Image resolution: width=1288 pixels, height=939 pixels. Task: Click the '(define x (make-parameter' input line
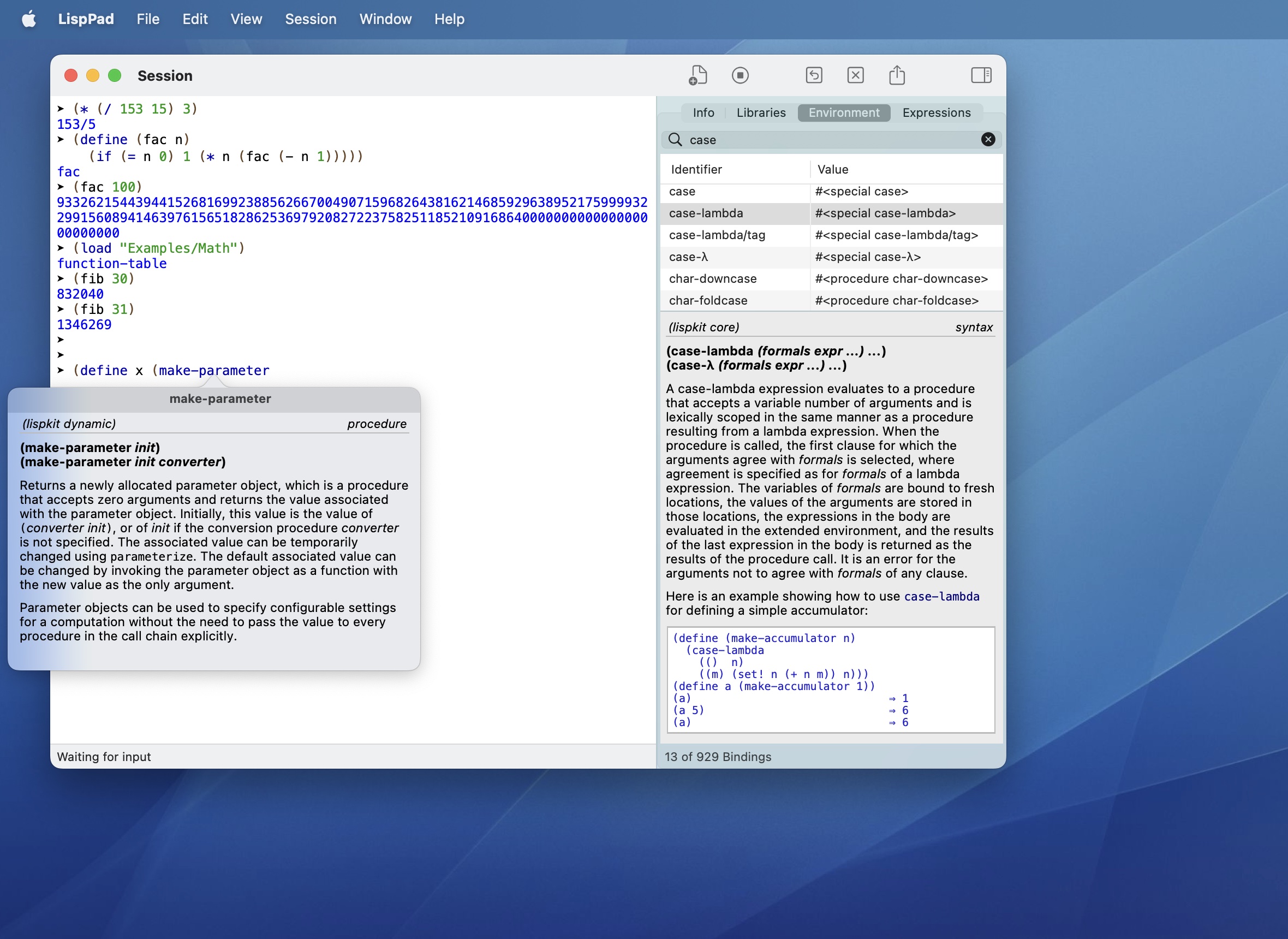(163, 371)
